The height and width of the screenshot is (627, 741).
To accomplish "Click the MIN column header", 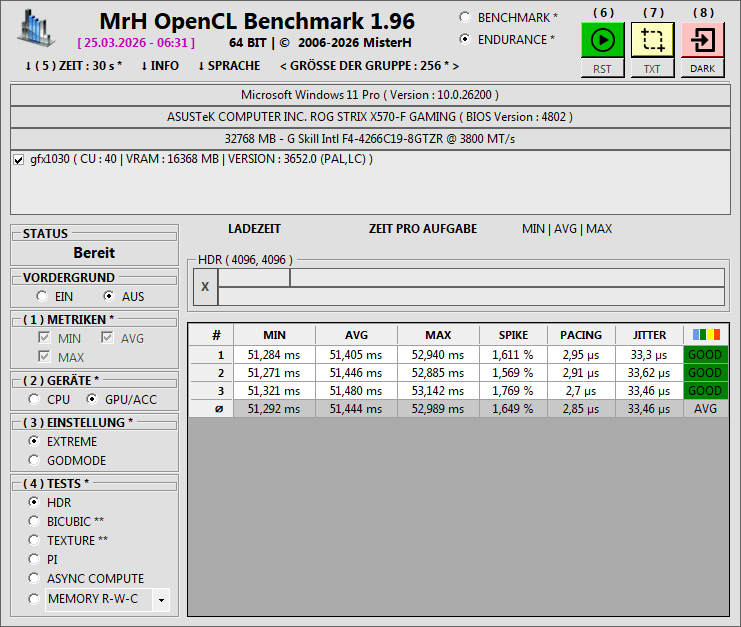I will pyautogui.click(x=275, y=335).
